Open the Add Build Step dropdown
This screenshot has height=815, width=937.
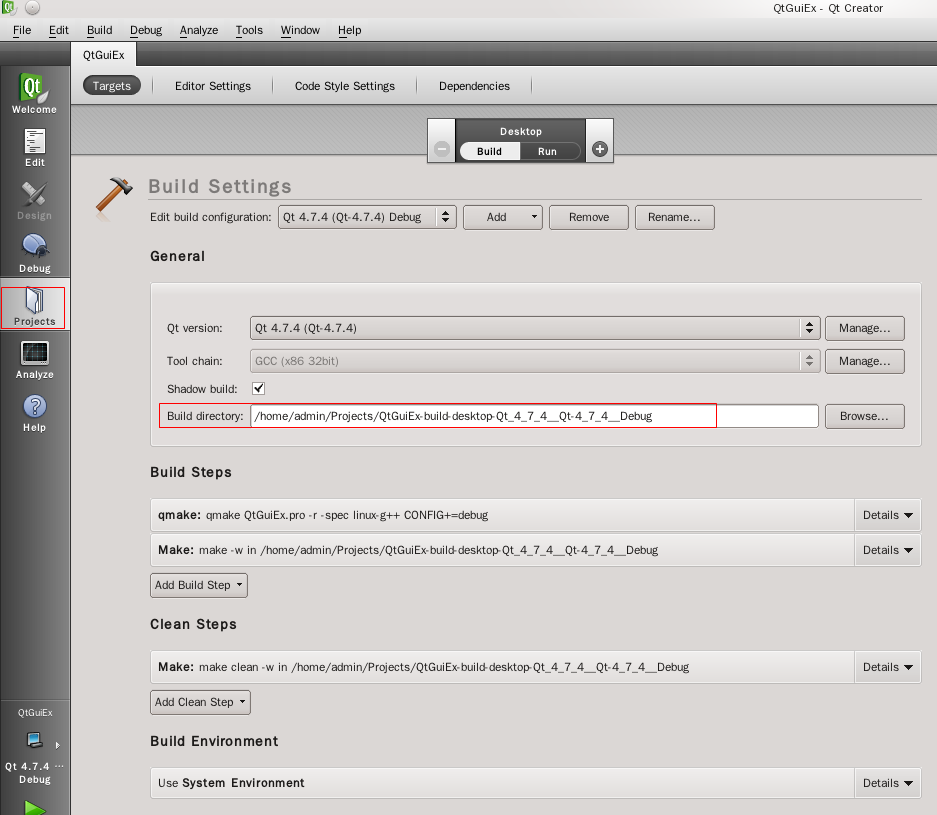(x=199, y=585)
